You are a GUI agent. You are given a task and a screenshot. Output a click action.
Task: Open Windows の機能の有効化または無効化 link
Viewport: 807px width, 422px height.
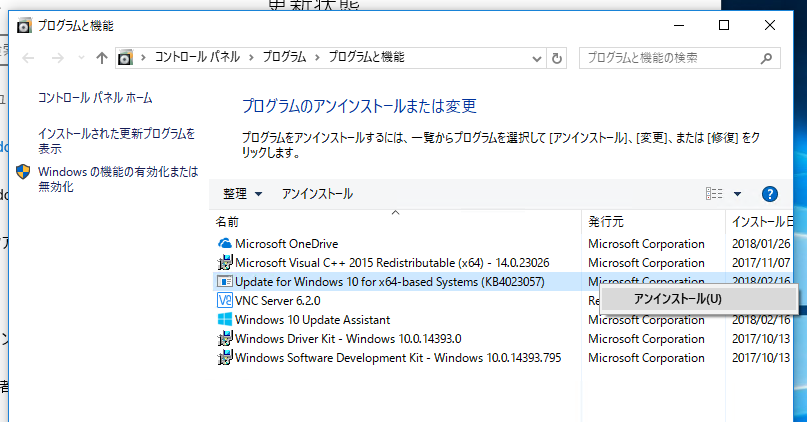coord(118,179)
